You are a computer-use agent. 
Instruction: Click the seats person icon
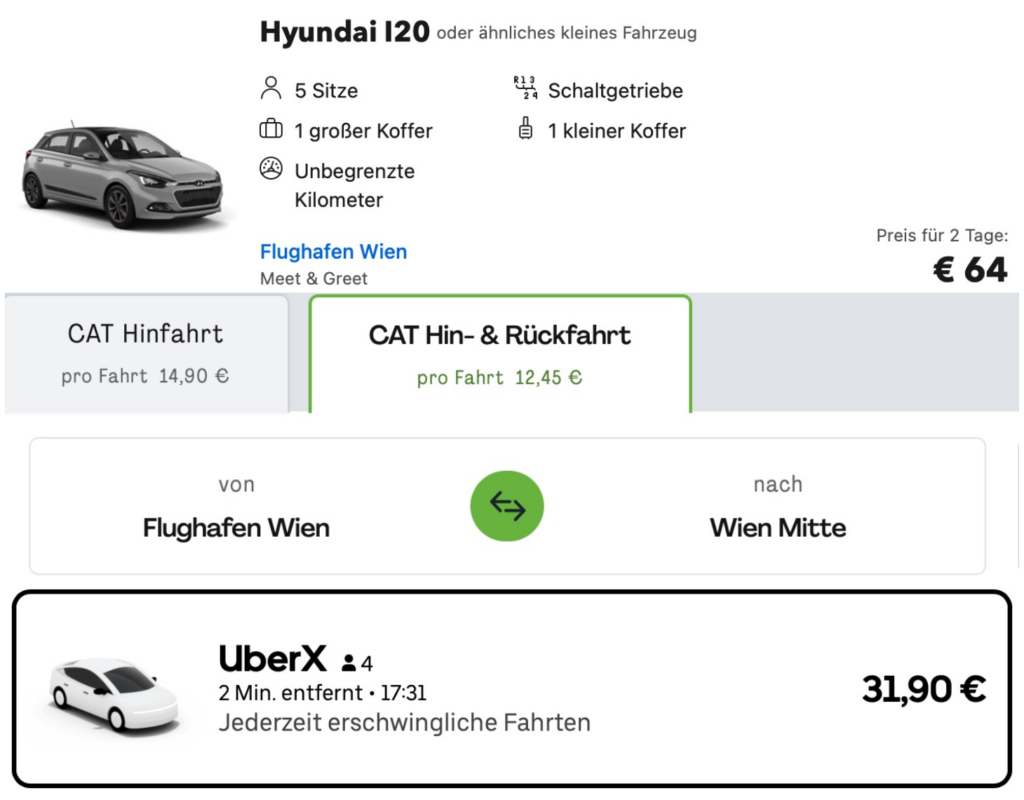[270, 89]
